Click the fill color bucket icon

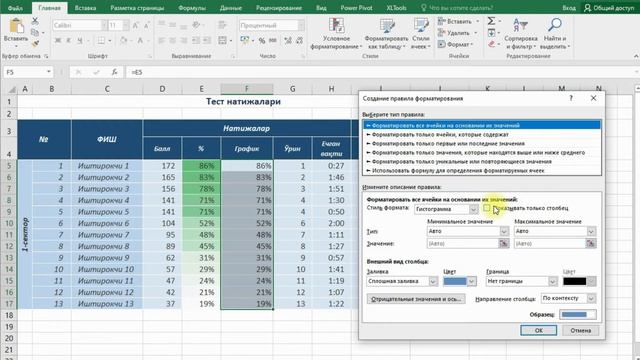[x=123, y=40]
